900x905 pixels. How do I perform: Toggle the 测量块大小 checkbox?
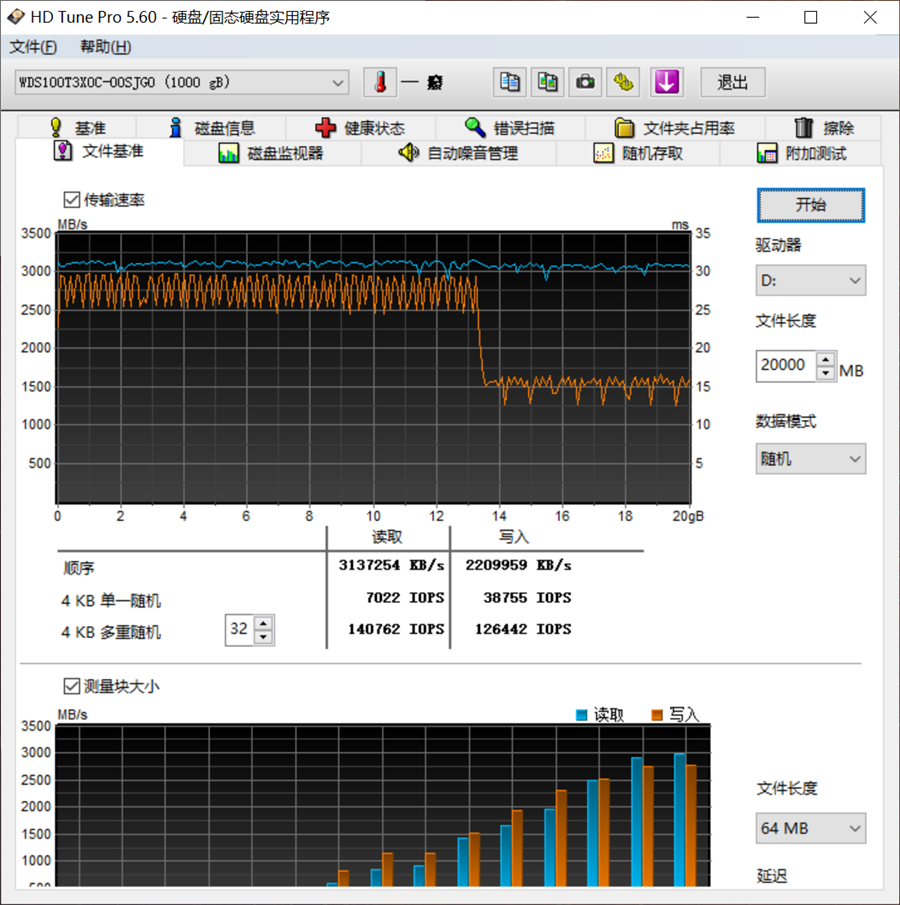click(x=72, y=686)
